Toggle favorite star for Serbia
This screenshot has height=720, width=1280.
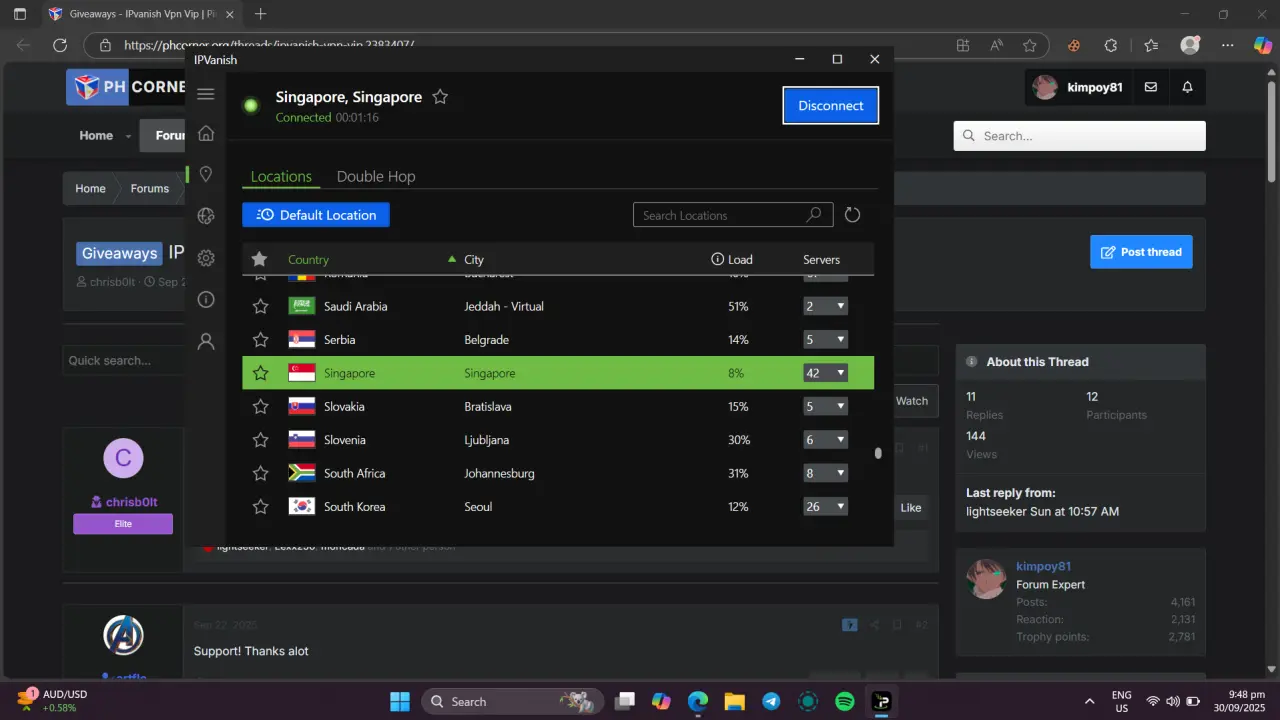(260, 340)
